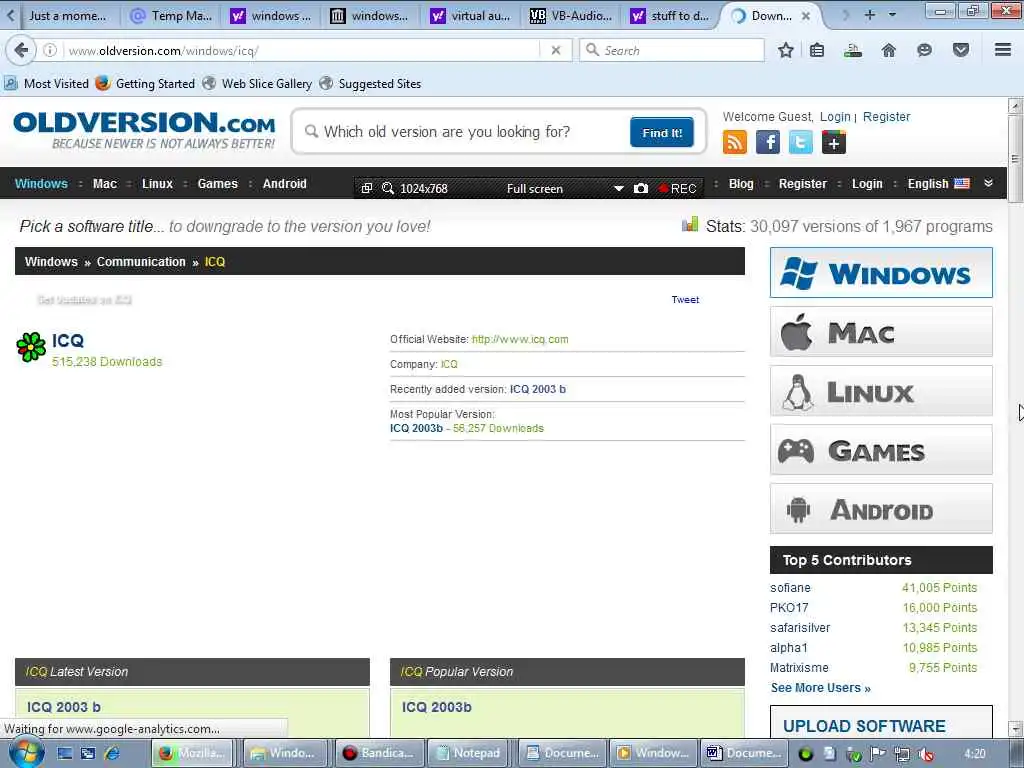
Task: Open the Web Slice Gallery bookmark
Action: click(257, 84)
